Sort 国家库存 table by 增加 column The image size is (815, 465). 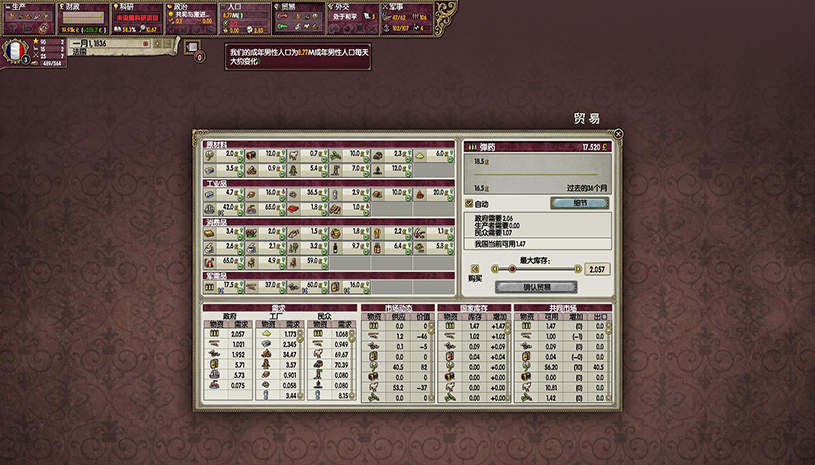pos(499,316)
